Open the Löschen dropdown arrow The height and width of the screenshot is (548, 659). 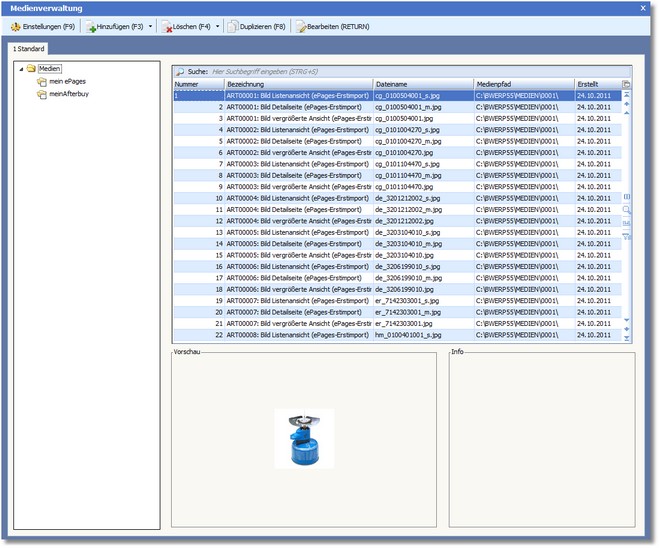pyautogui.click(x=218, y=27)
